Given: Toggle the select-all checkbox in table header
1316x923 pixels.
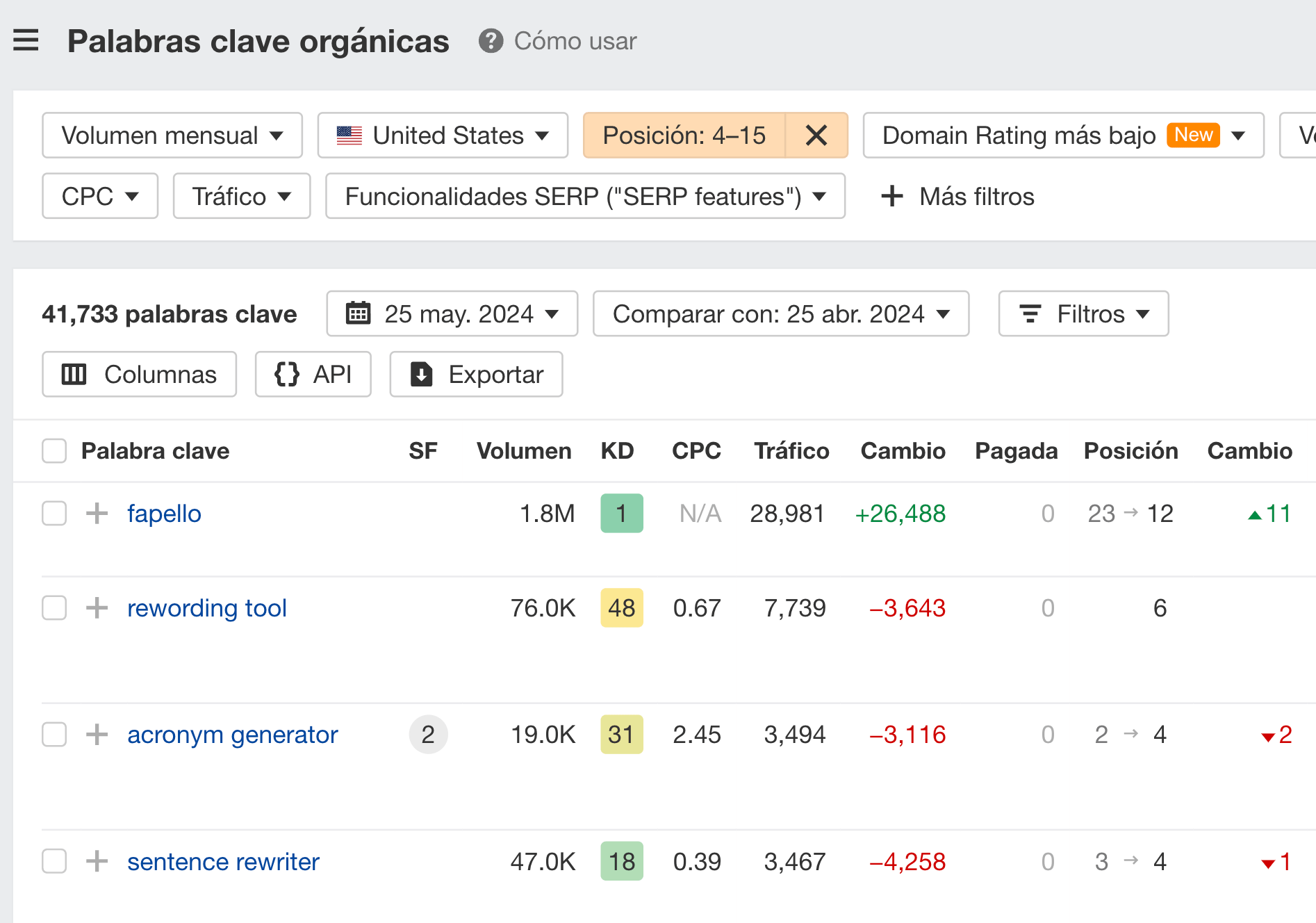Looking at the screenshot, I should point(54,451).
